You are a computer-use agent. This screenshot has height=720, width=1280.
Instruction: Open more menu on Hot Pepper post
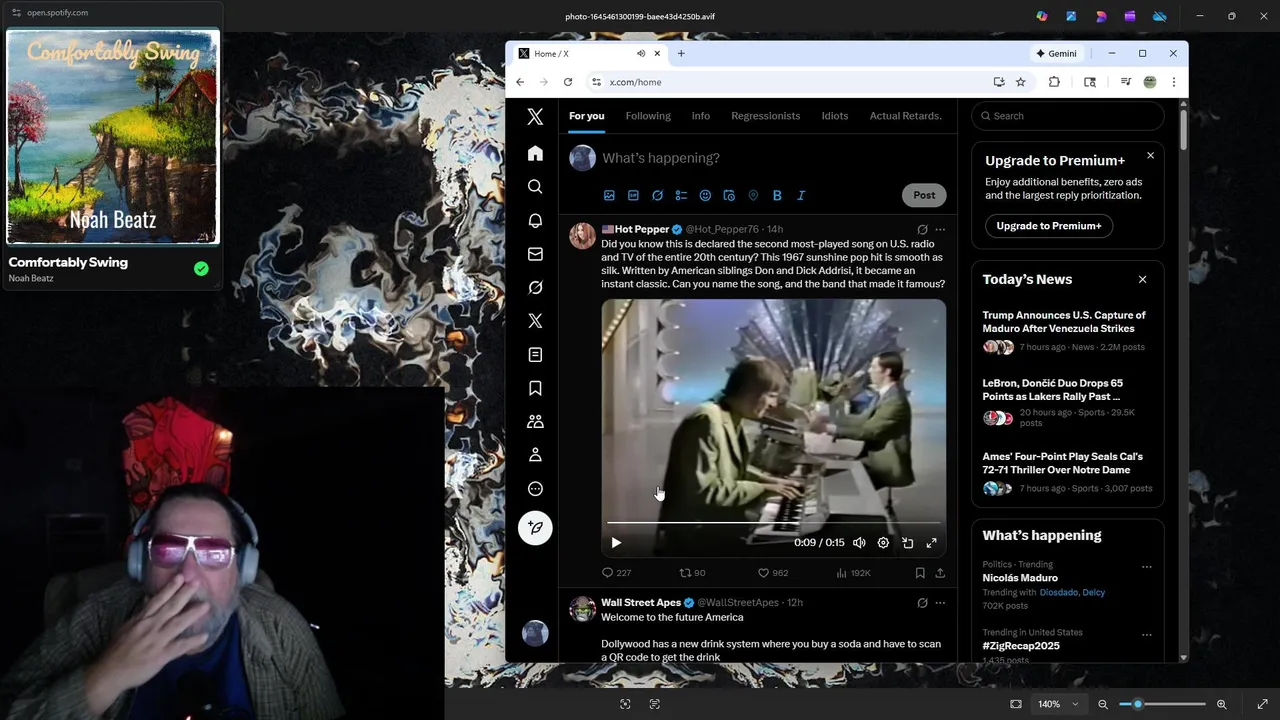click(940, 230)
